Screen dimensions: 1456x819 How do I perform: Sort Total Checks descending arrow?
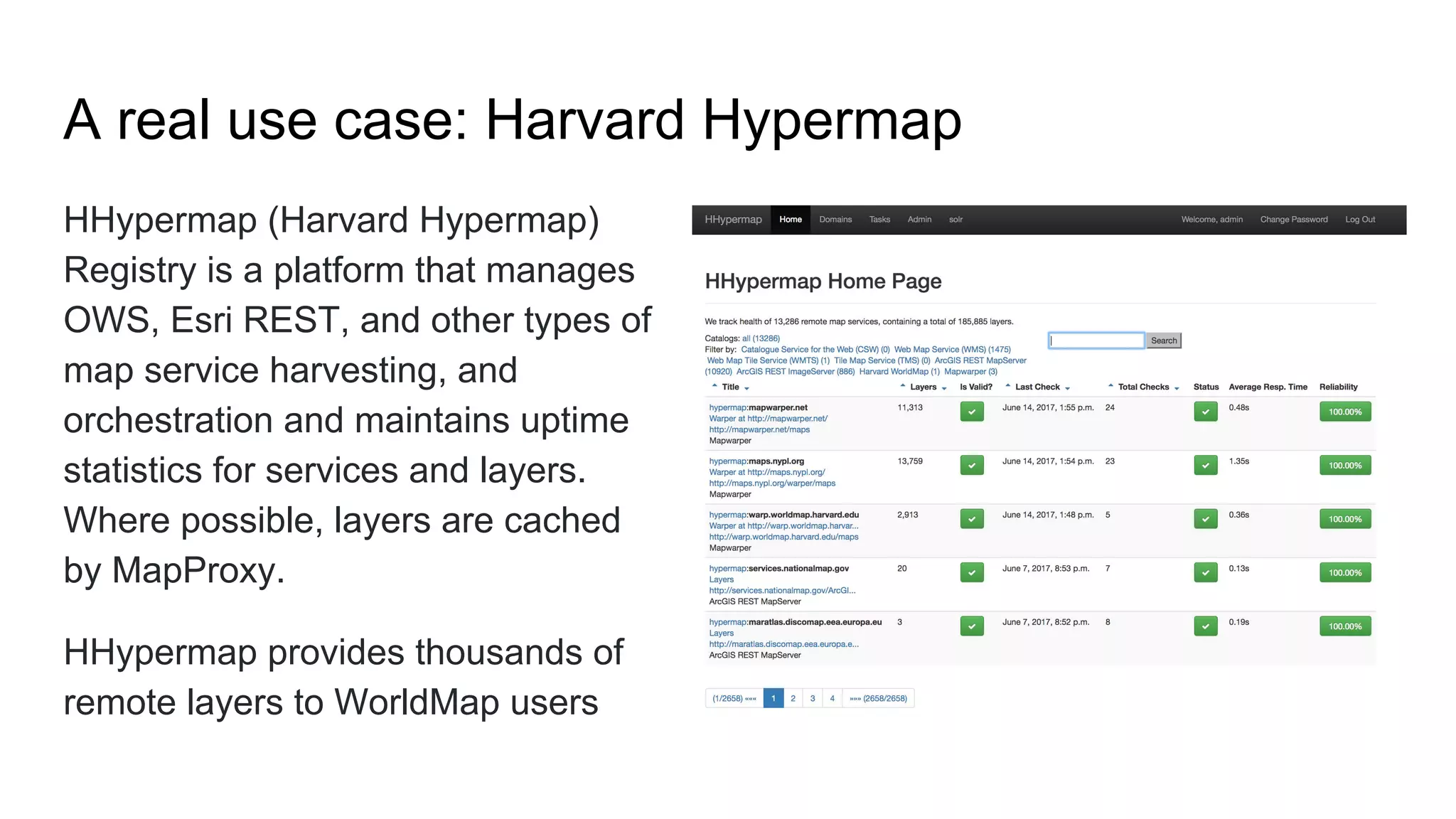[x=1177, y=388]
